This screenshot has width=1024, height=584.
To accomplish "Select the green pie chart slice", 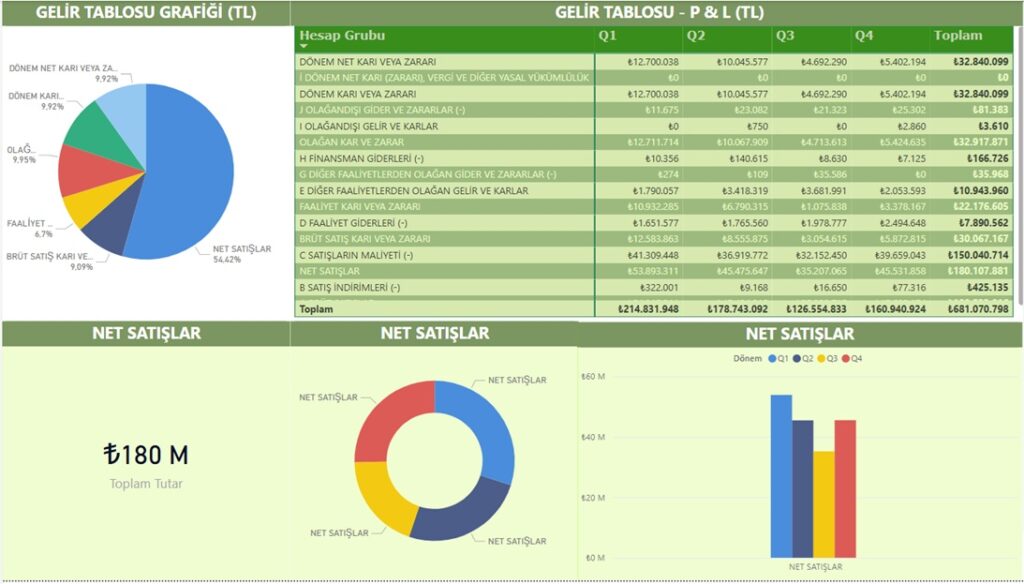I will pyautogui.click(x=91, y=123).
